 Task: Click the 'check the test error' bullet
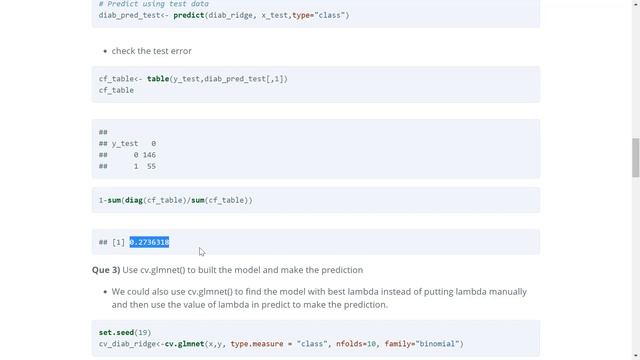[151, 51]
